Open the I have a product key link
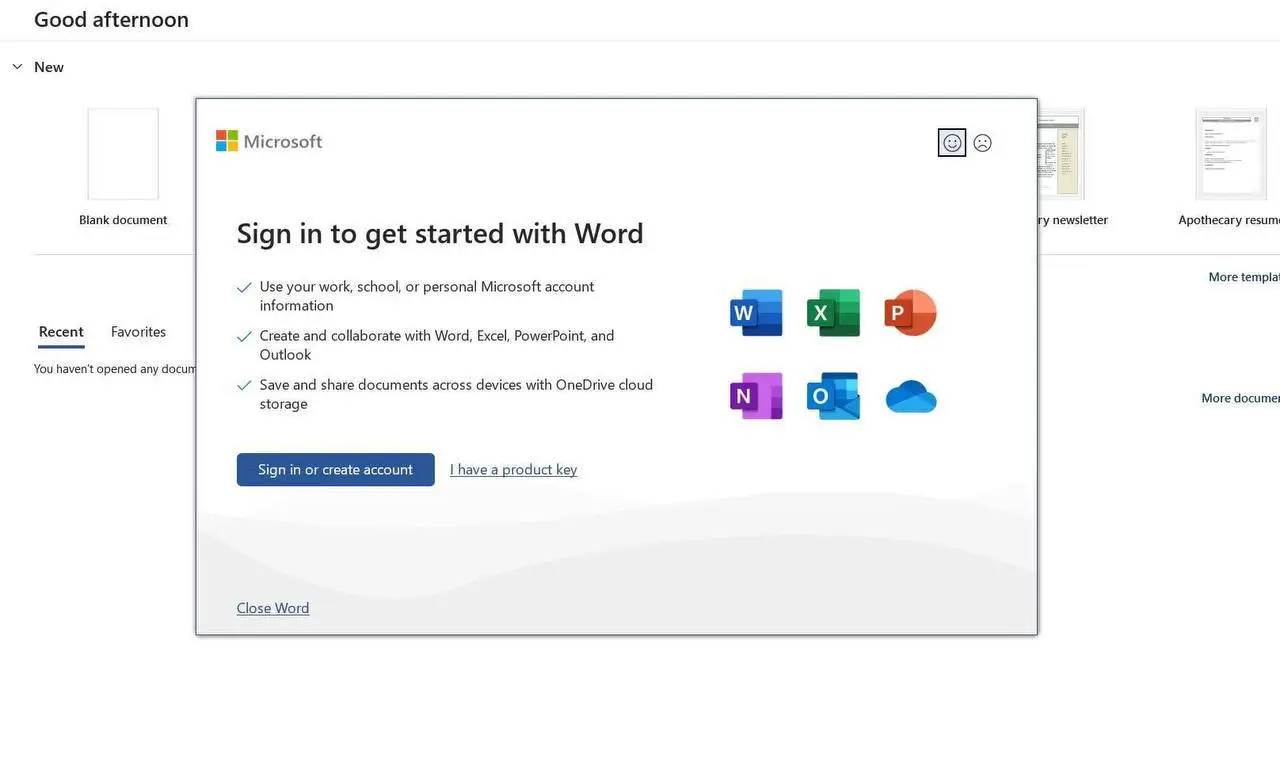 coord(513,470)
